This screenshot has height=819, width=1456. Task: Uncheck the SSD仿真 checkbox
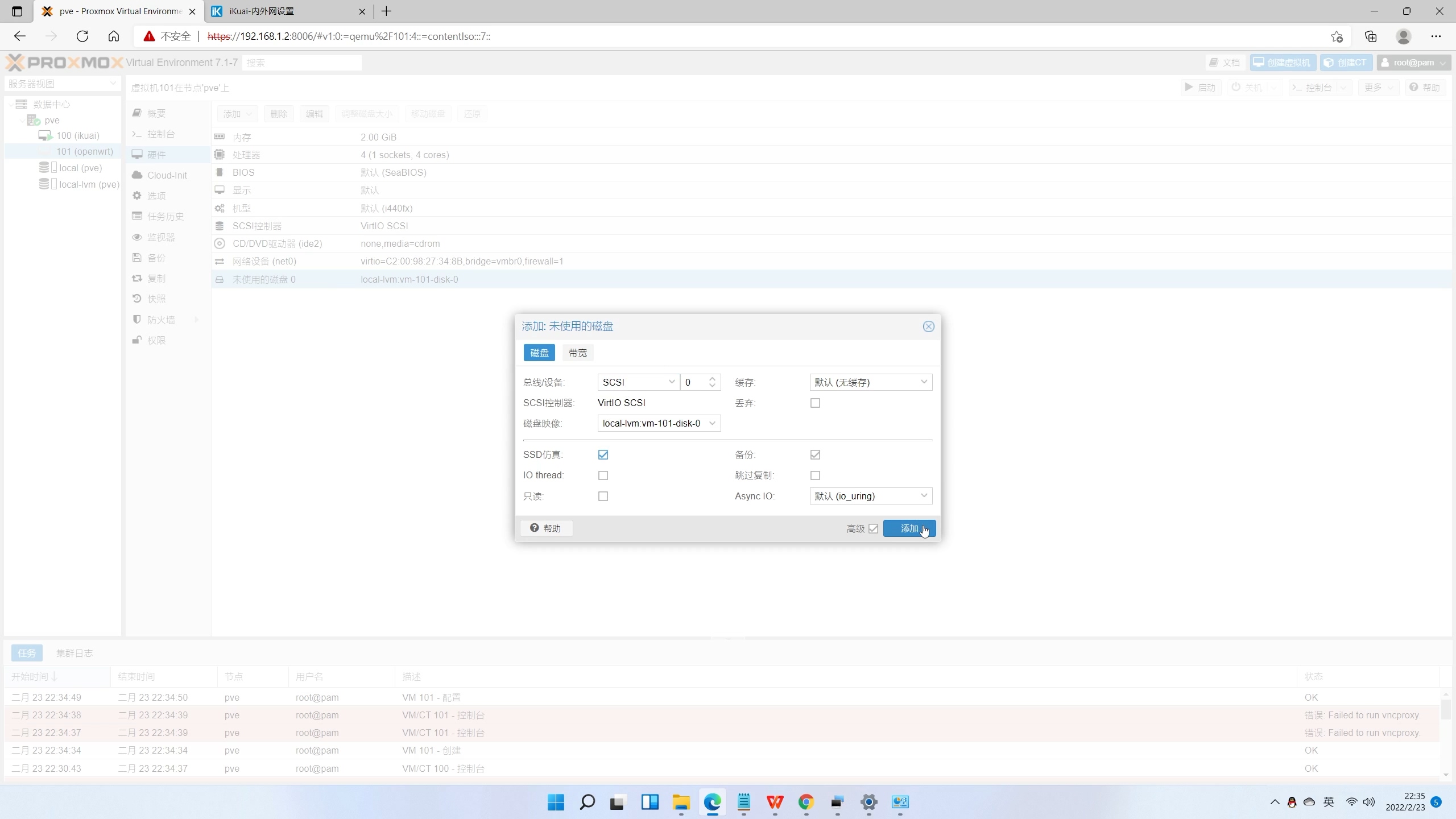coord(603,454)
